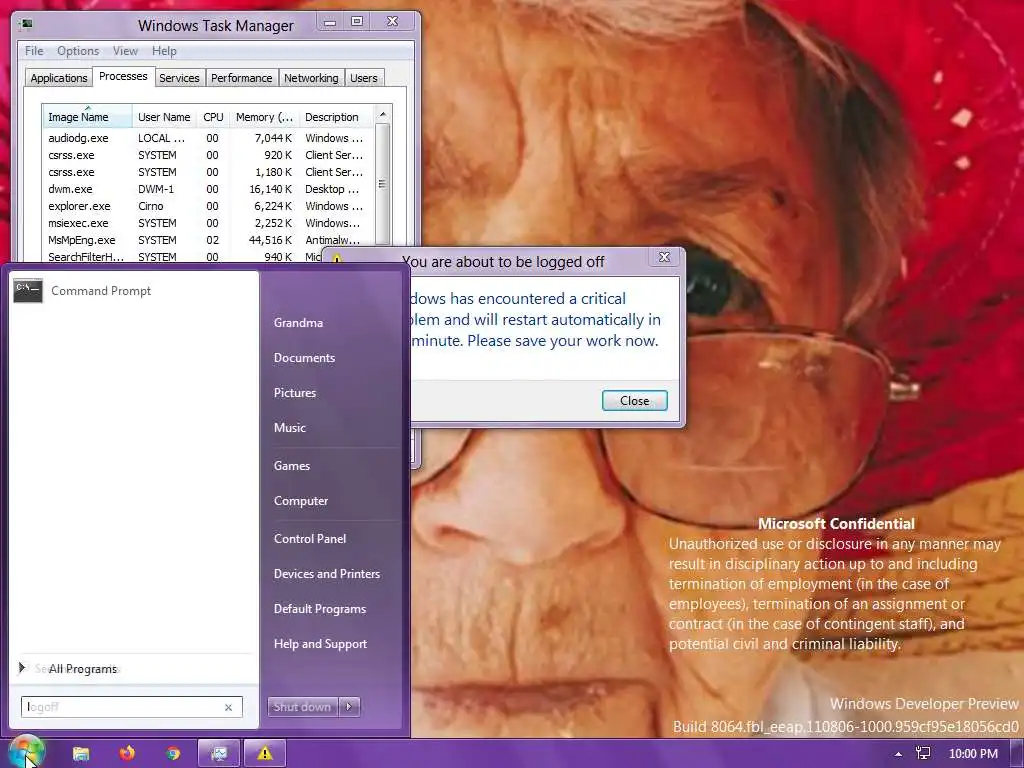The width and height of the screenshot is (1024, 768).
Task: Switch to the Processes tab
Action: (123, 76)
